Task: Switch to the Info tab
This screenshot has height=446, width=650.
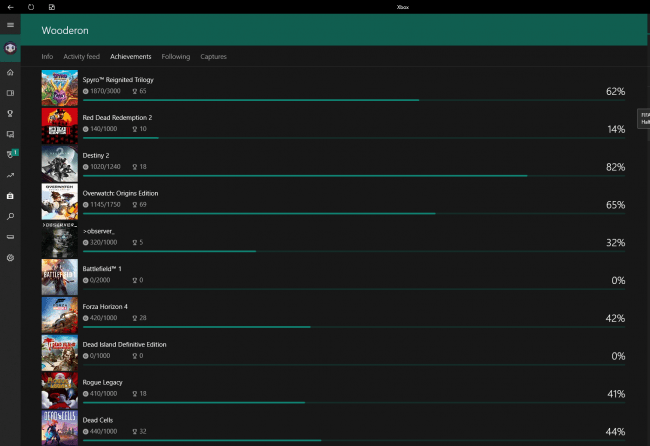Action: click(47, 57)
